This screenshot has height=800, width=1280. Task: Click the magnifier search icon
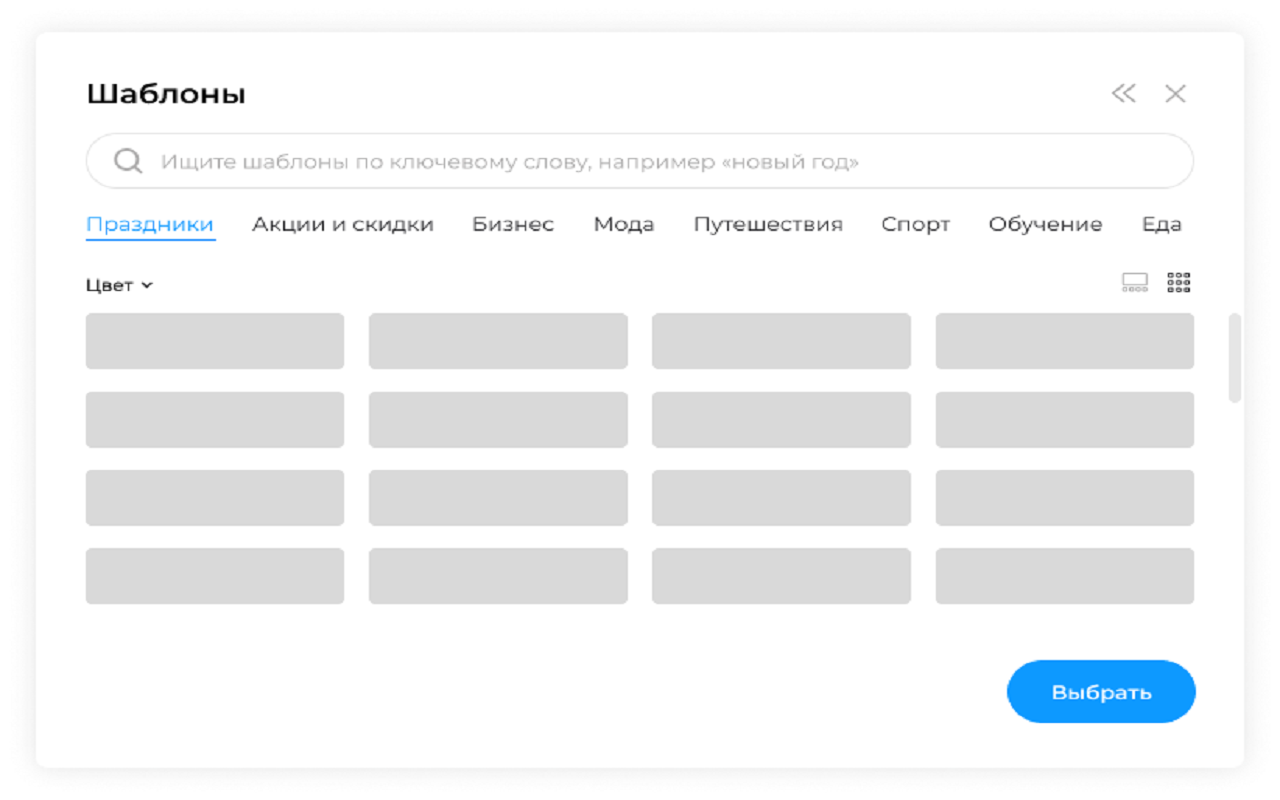pos(127,161)
